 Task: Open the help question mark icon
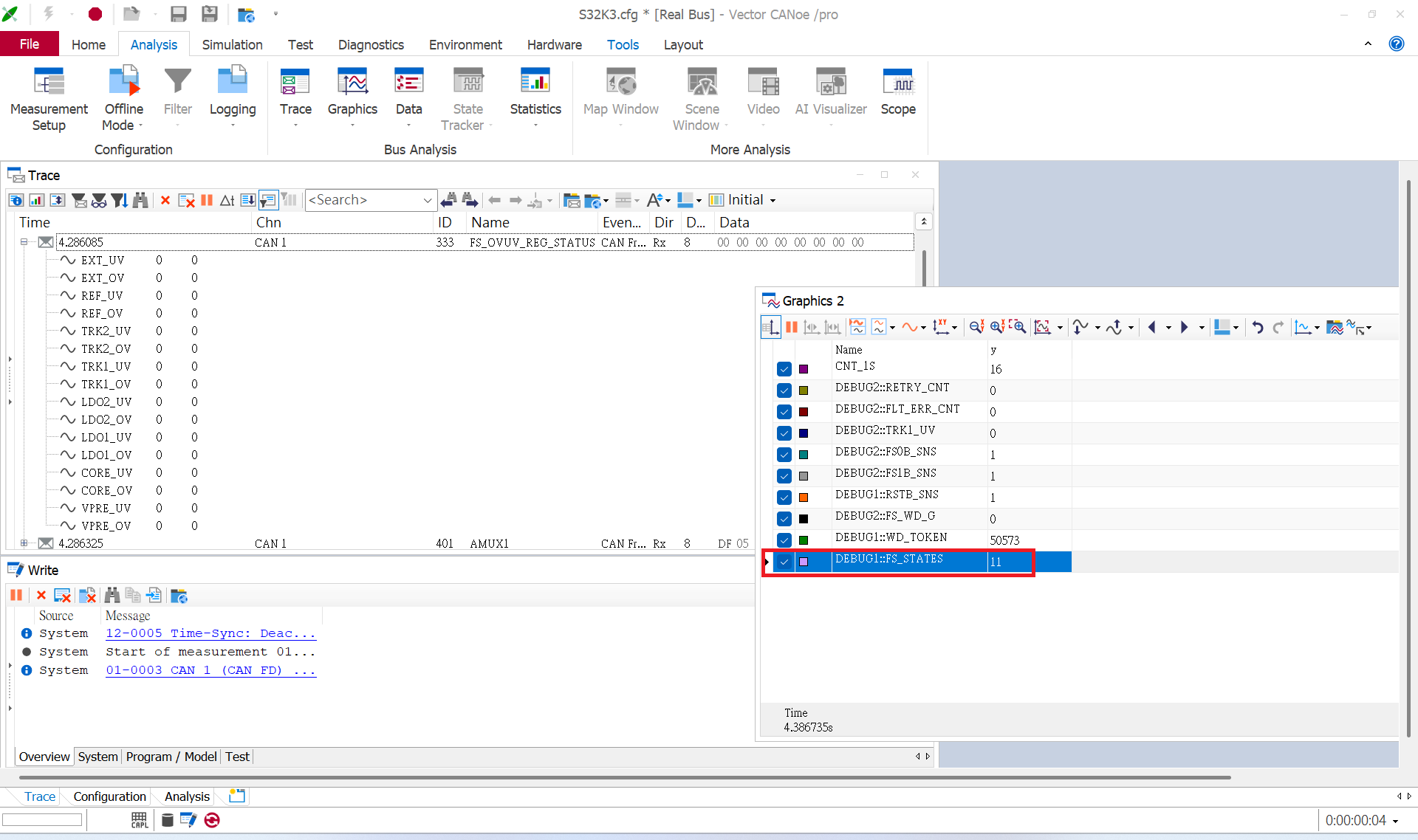1396,44
